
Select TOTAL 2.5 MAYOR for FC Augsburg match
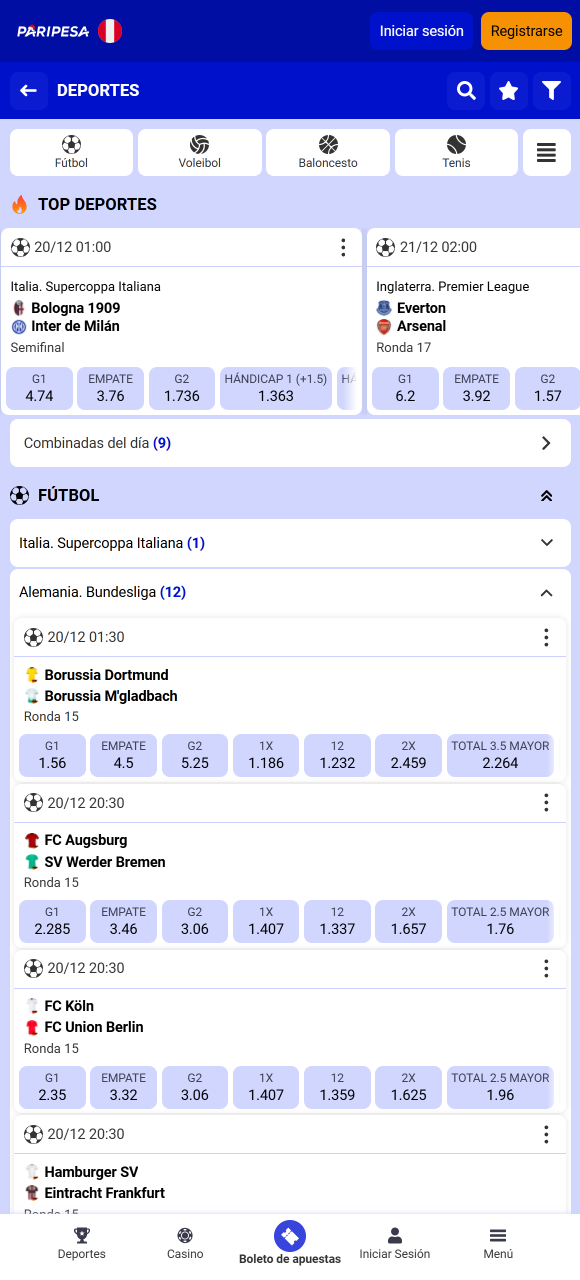click(x=500, y=921)
